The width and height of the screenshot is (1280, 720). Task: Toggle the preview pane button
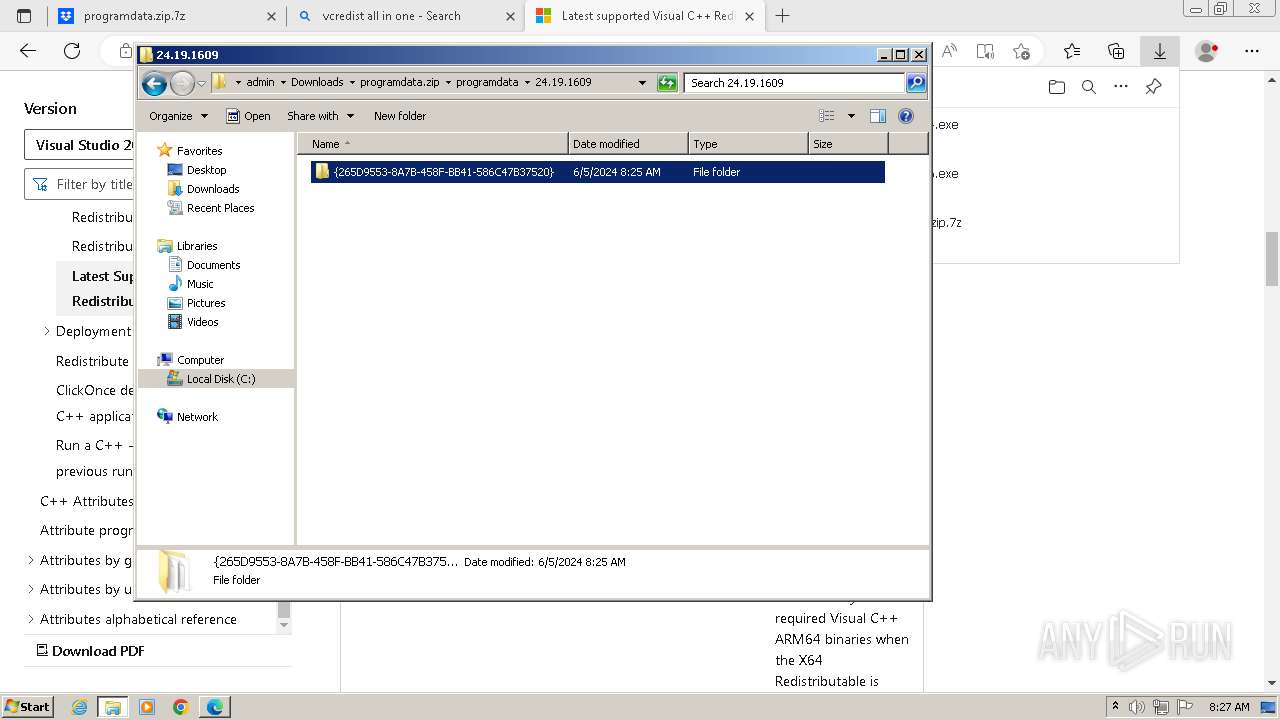click(878, 116)
